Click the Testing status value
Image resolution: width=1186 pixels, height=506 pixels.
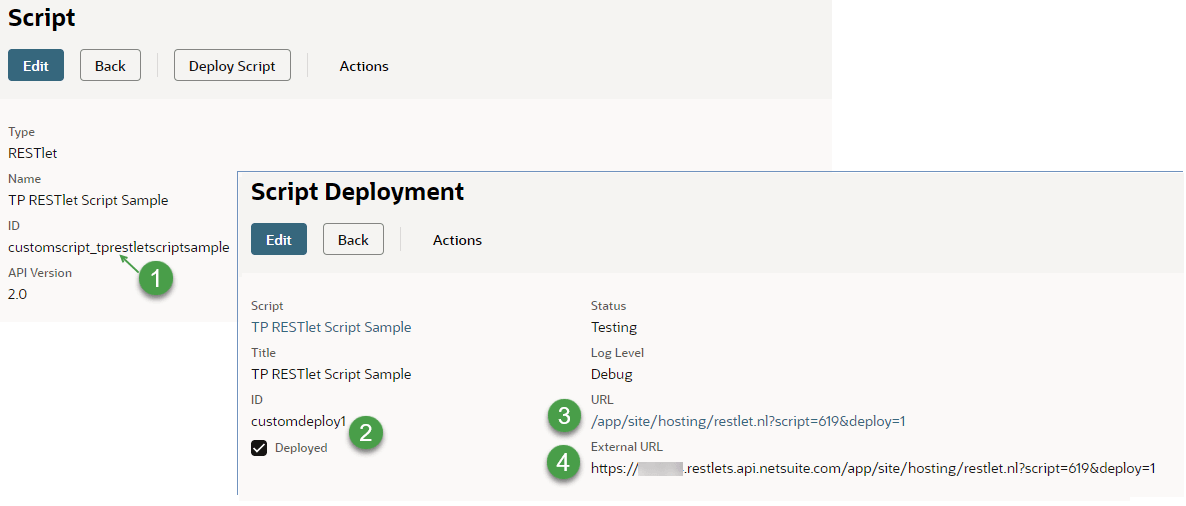pos(613,328)
